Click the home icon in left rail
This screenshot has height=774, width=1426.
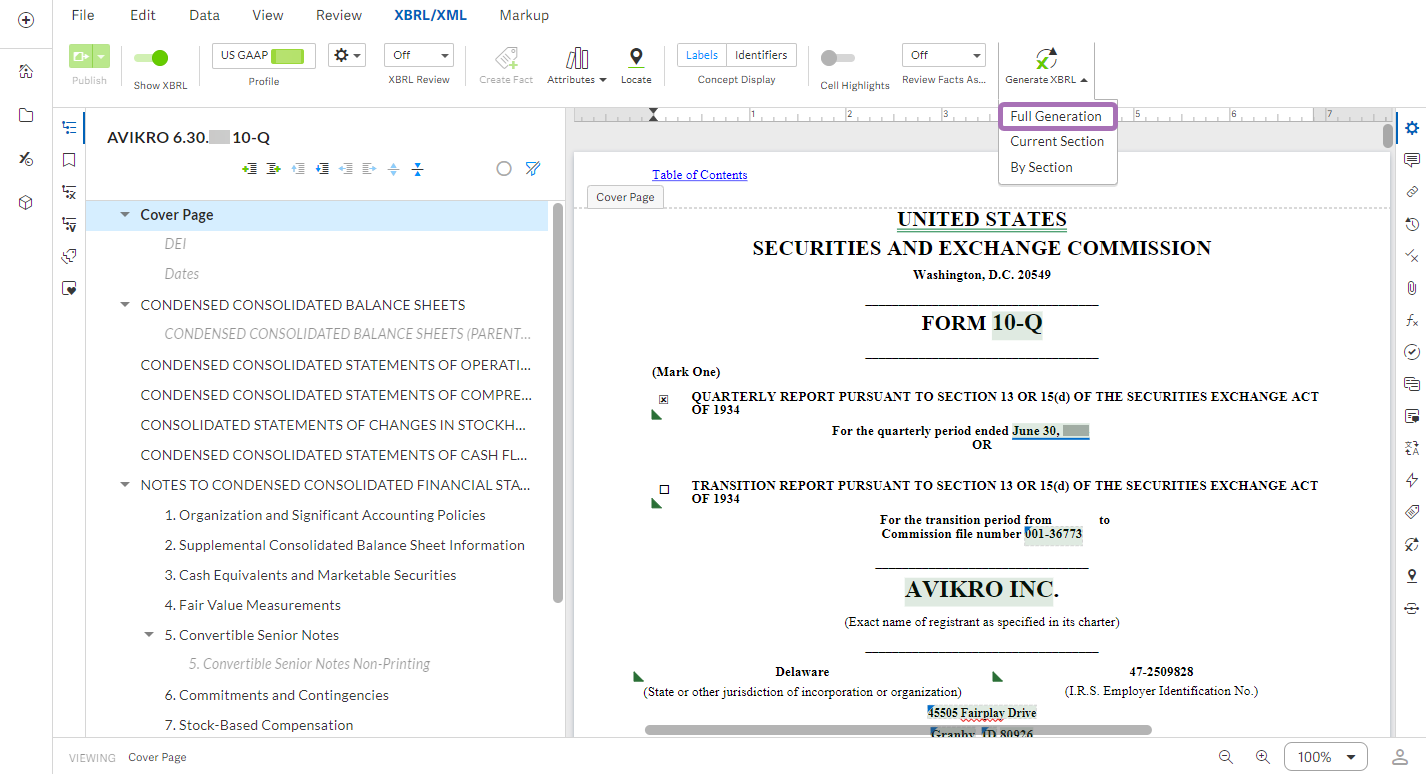click(x=26, y=71)
